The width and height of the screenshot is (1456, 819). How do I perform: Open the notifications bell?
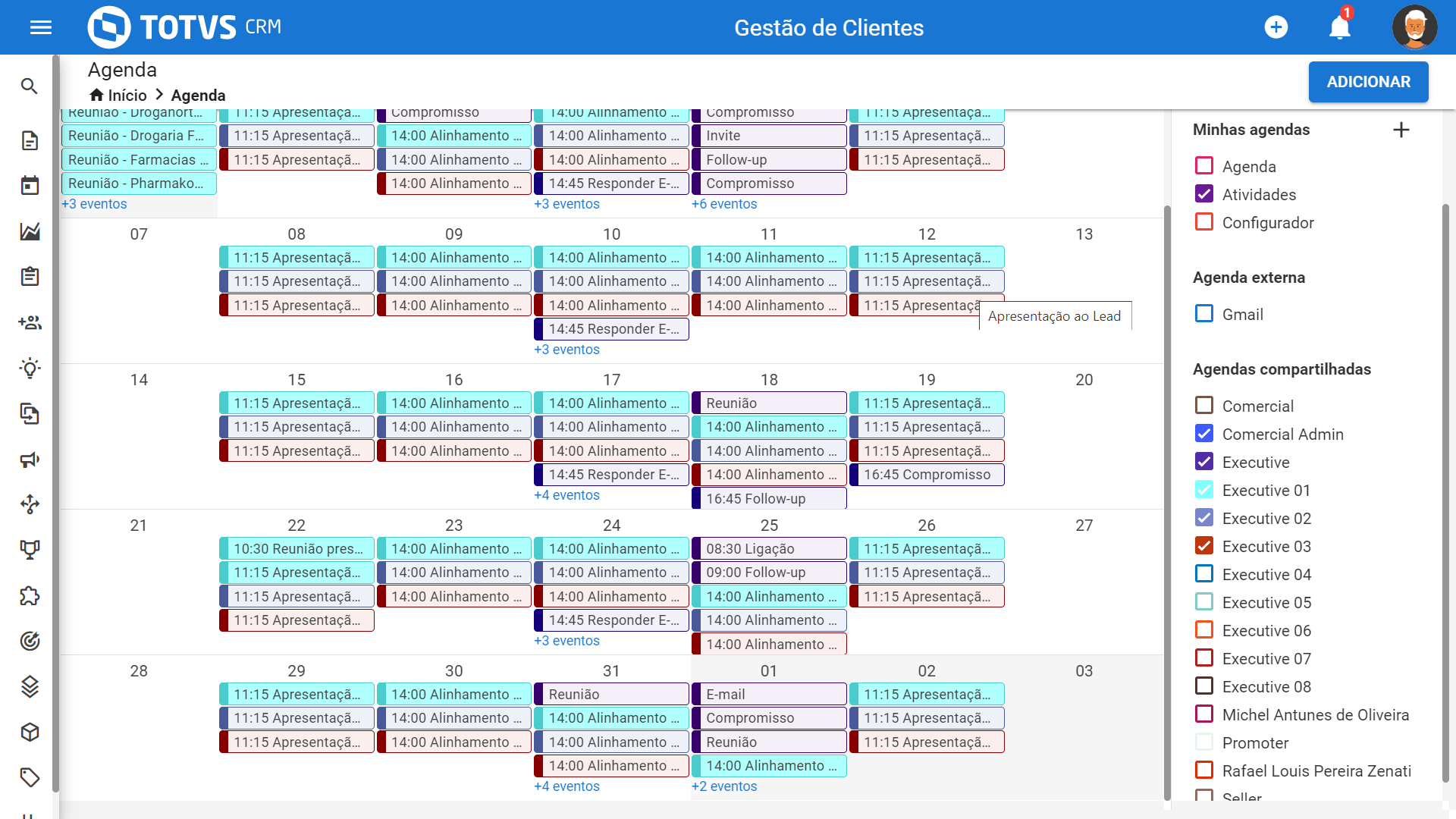[1340, 27]
